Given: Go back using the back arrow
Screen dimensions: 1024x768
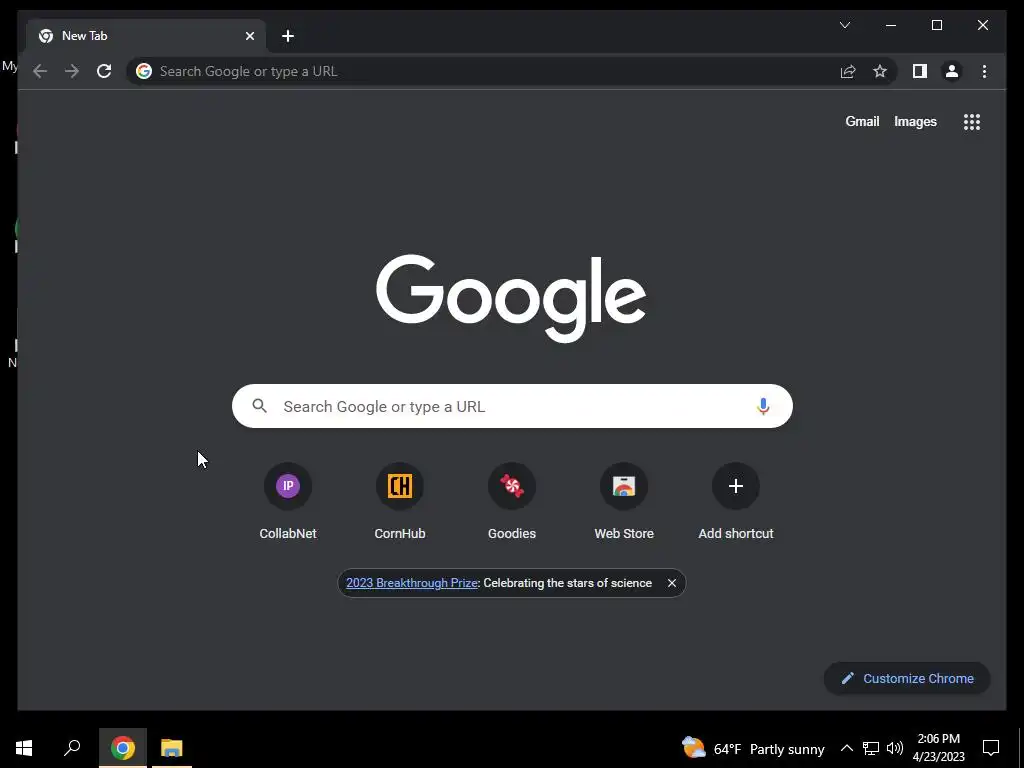Looking at the screenshot, I should 40,71.
